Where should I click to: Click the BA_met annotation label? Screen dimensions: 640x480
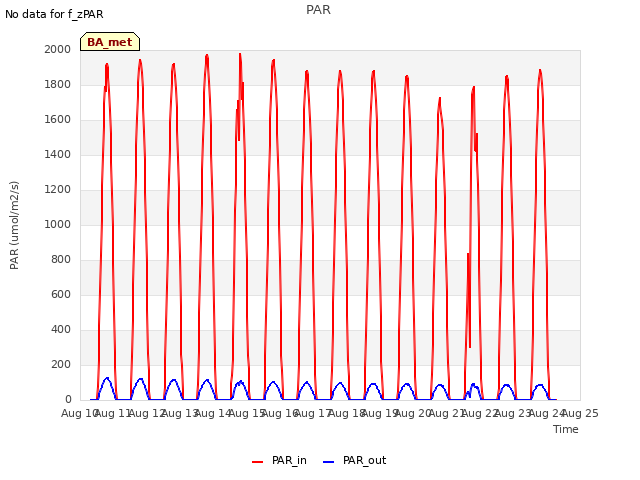[x=110, y=42]
